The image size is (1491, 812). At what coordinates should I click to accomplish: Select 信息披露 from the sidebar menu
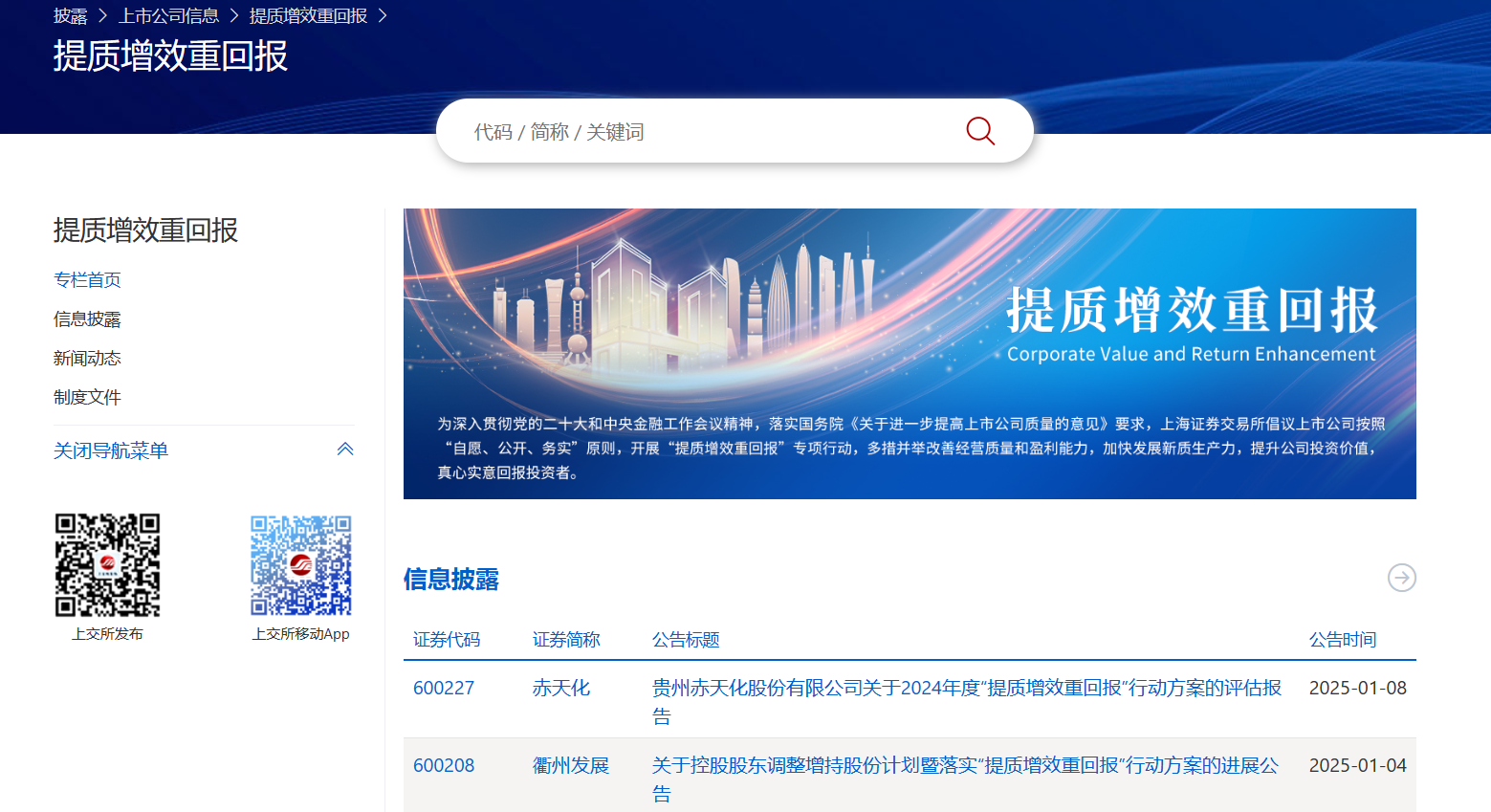(x=87, y=318)
